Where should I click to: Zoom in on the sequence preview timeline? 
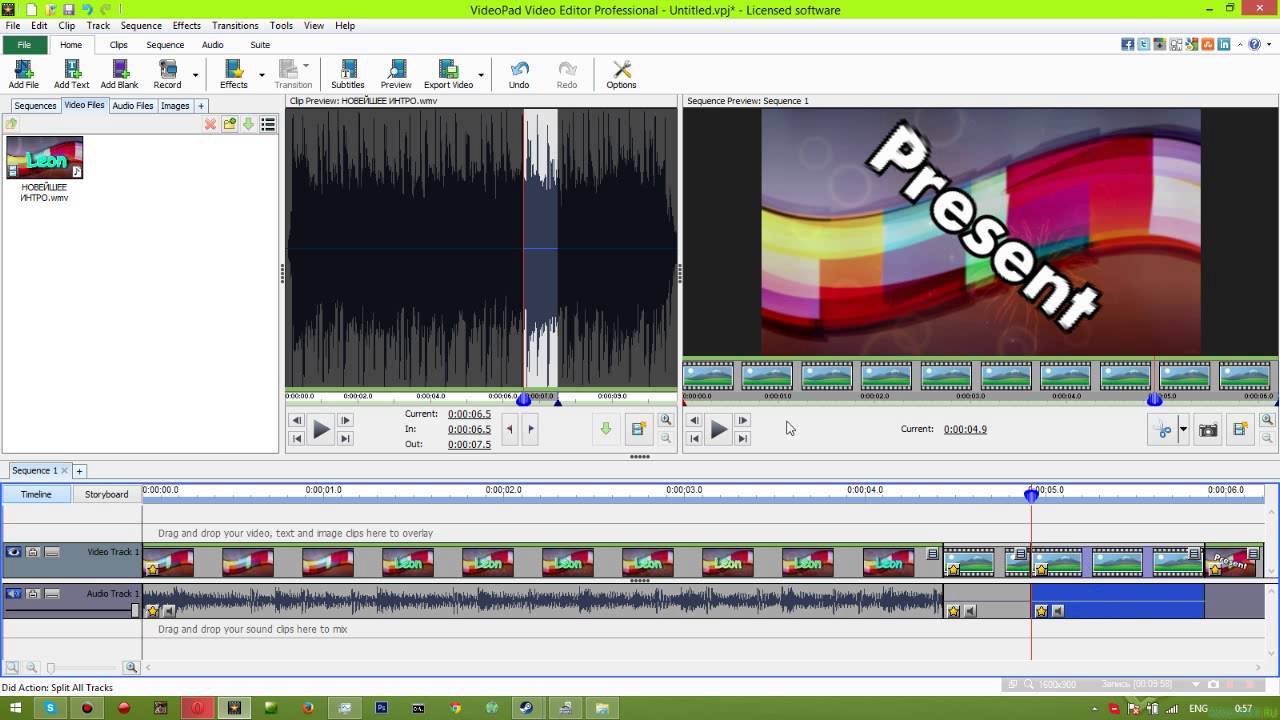[1267, 421]
